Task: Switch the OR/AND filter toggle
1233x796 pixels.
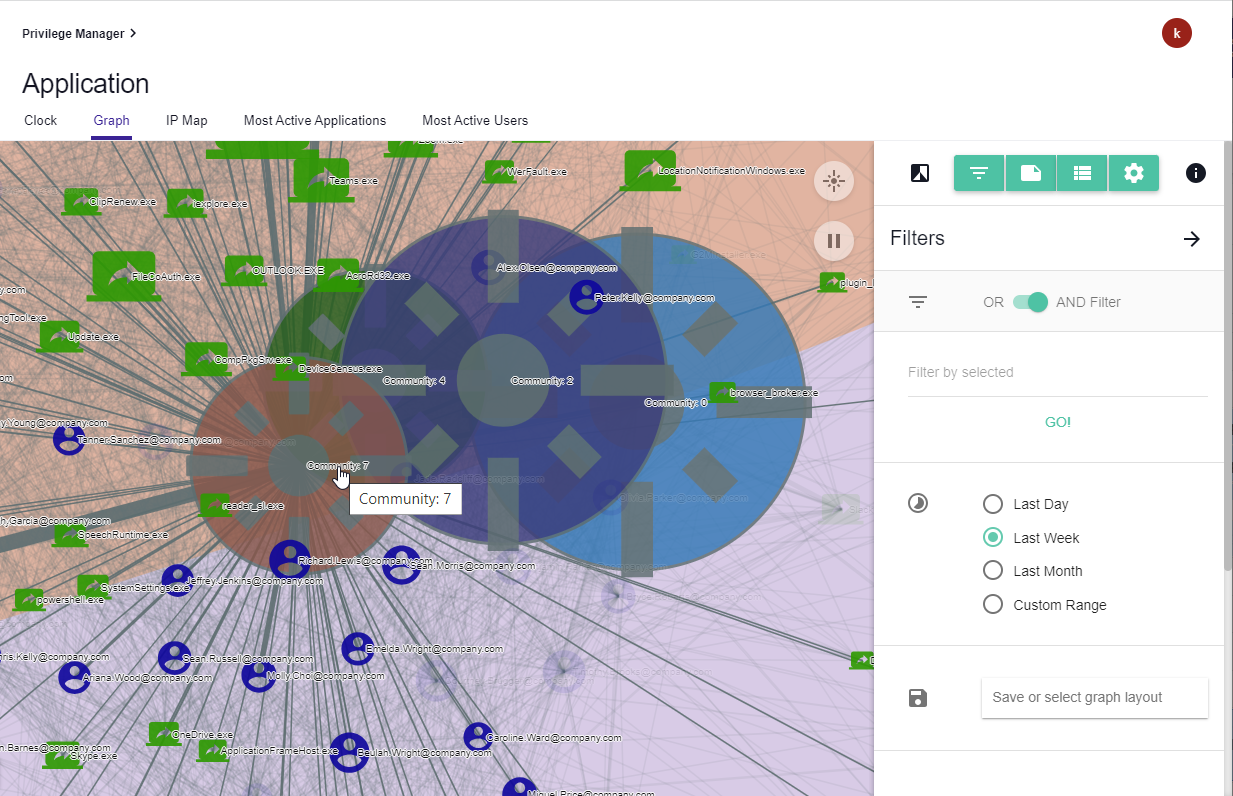Action: (1030, 301)
